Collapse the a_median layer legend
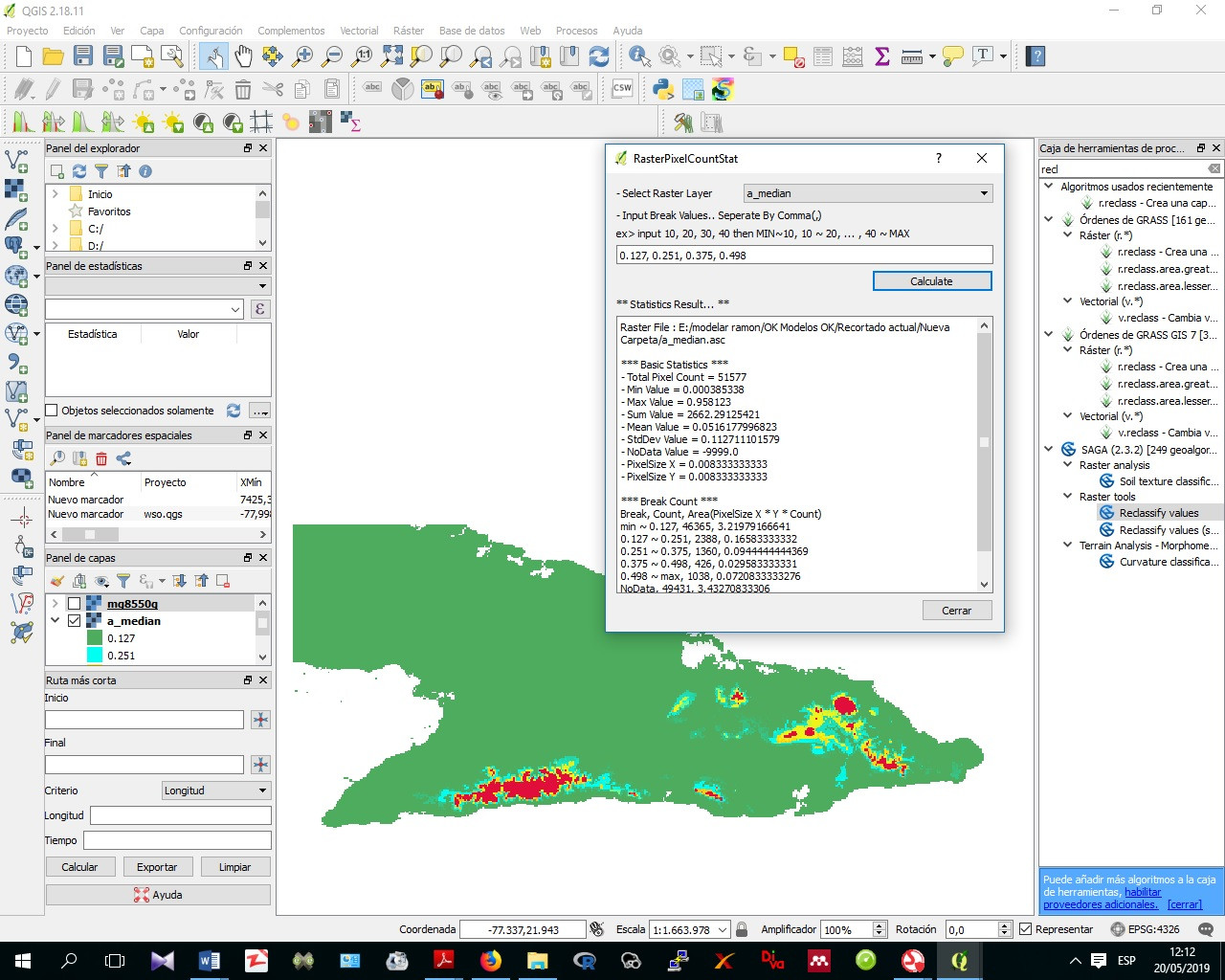Image resolution: width=1225 pixels, height=980 pixels. pos(56,621)
